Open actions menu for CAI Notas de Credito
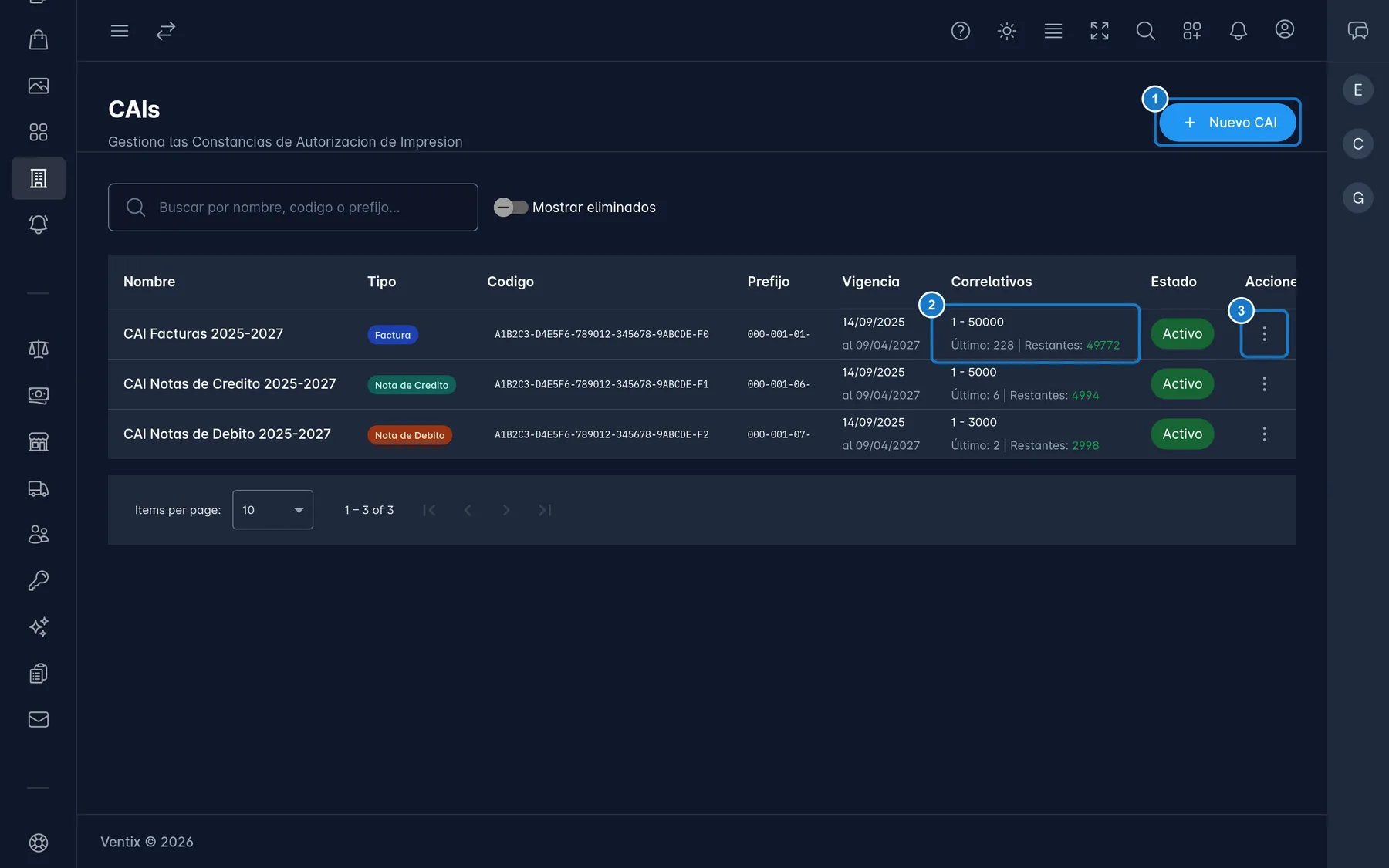 coord(1264,384)
